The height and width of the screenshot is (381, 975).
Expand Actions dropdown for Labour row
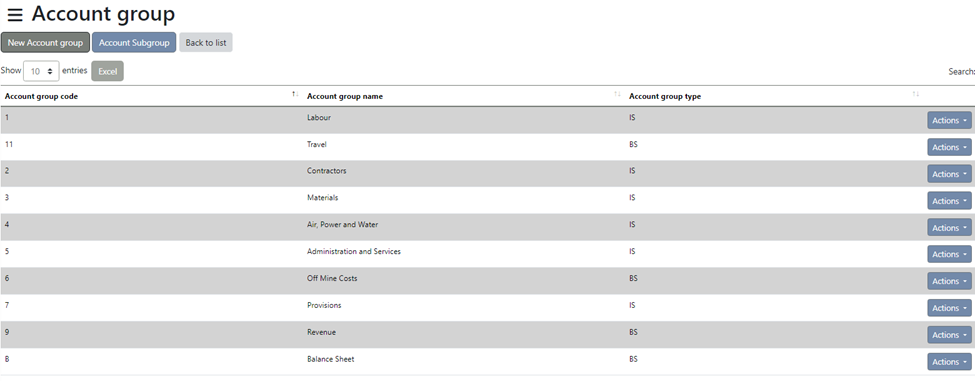[949, 121]
